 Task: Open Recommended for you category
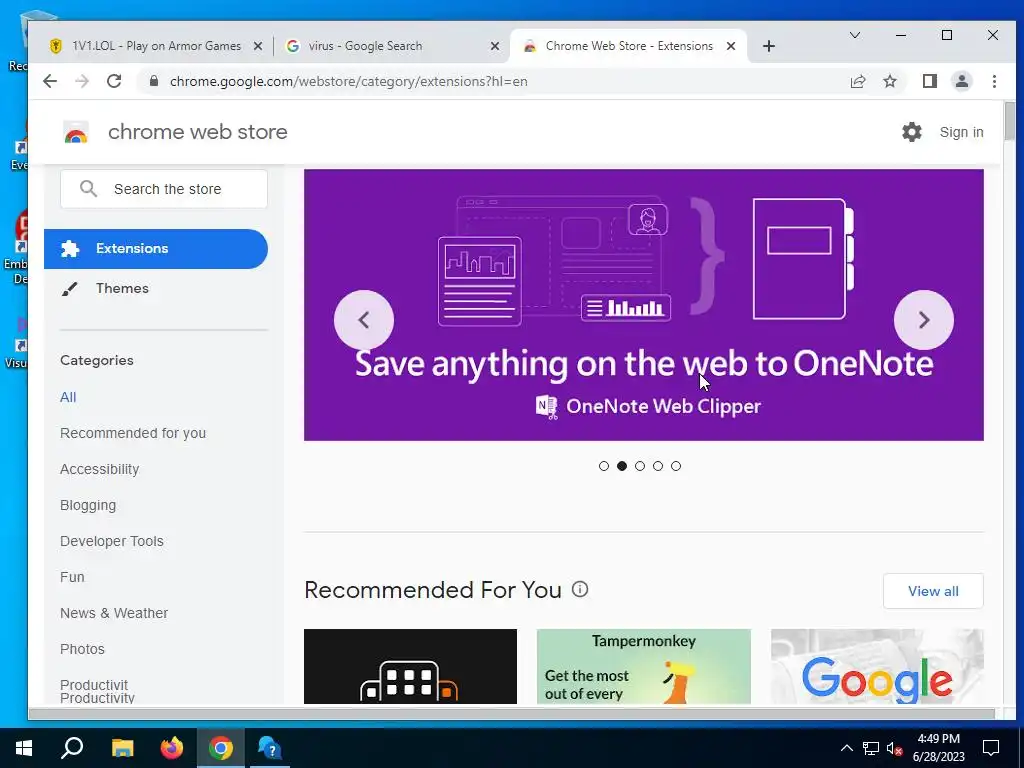[x=133, y=433]
